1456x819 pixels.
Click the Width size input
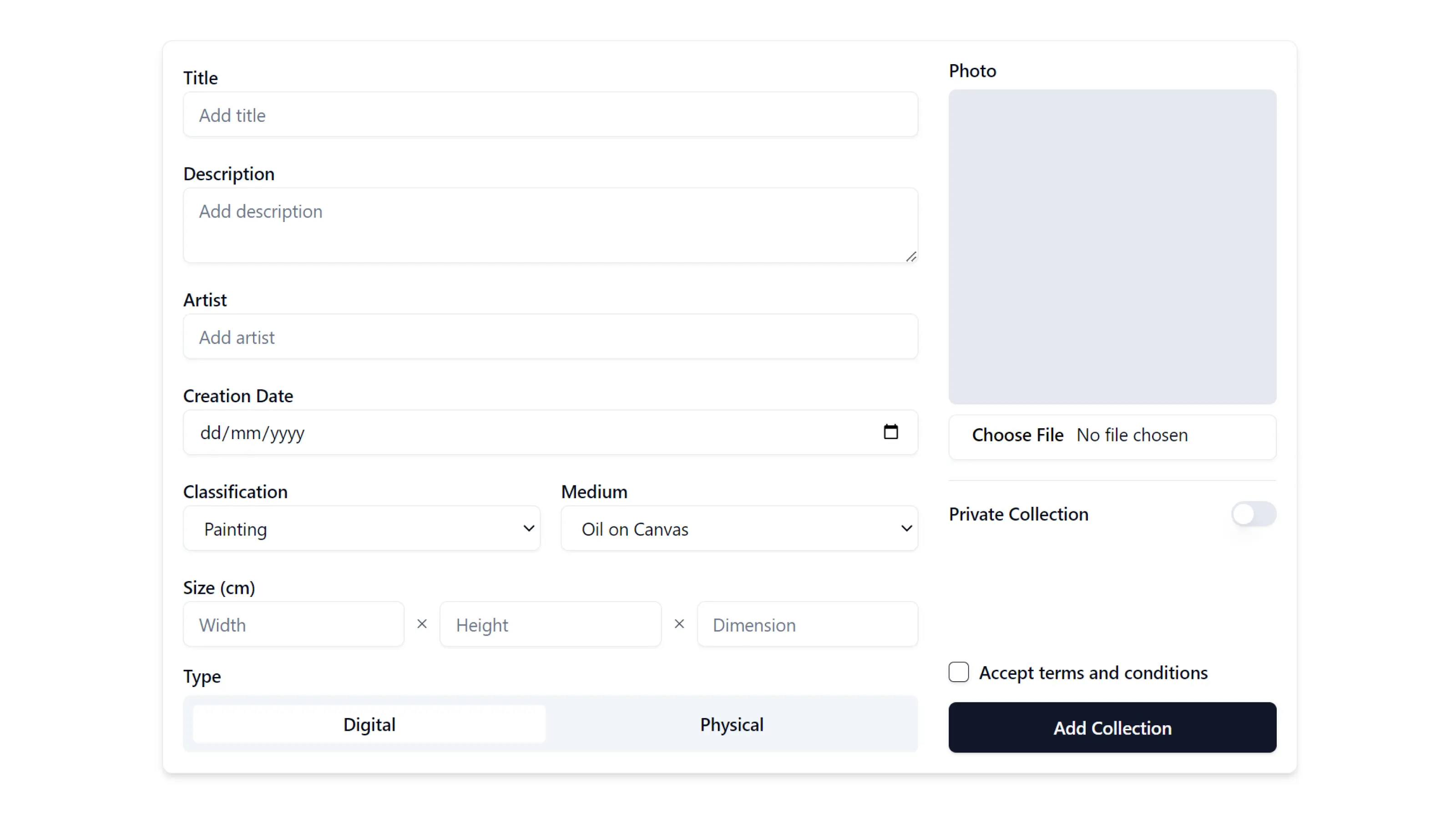click(x=293, y=625)
